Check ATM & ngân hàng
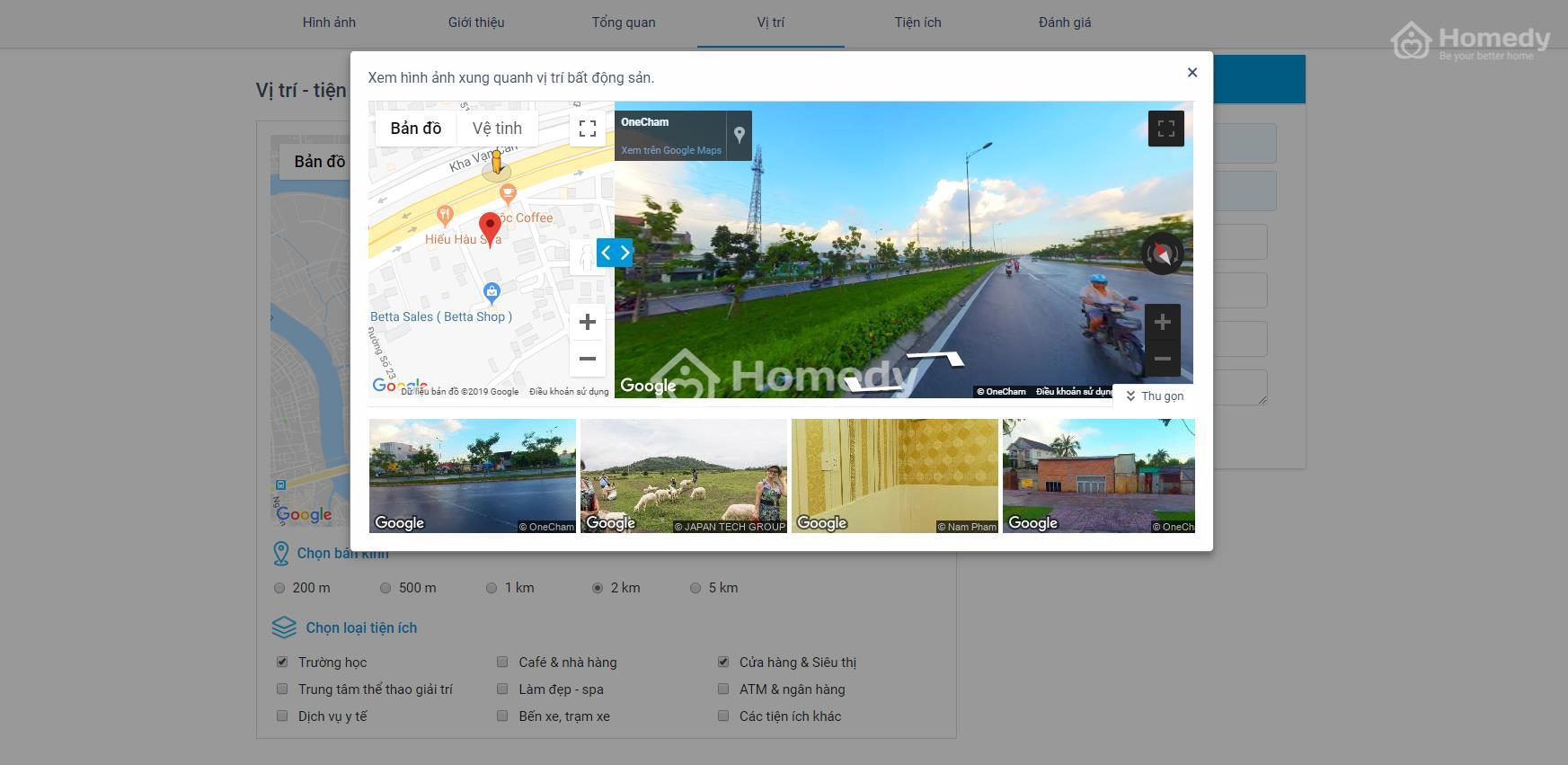The width and height of the screenshot is (1568, 765). pyautogui.click(x=723, y=689)
